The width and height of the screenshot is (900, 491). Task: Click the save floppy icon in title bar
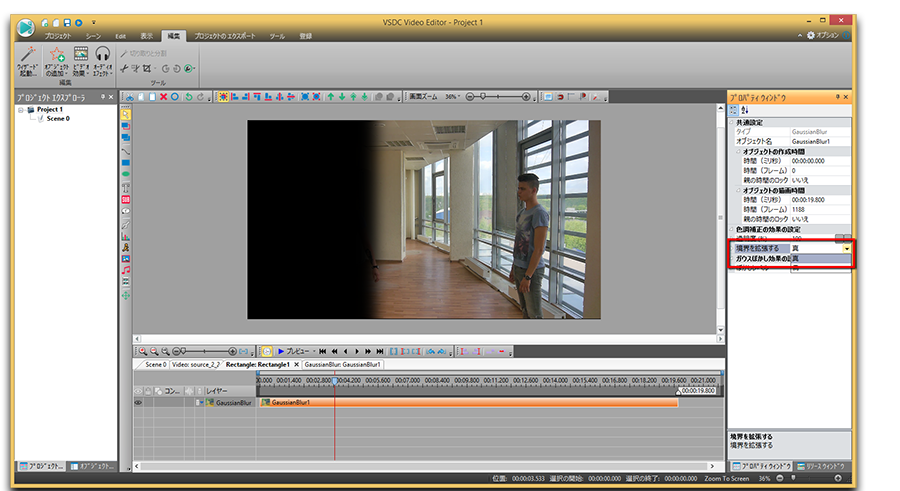[67, 23]
